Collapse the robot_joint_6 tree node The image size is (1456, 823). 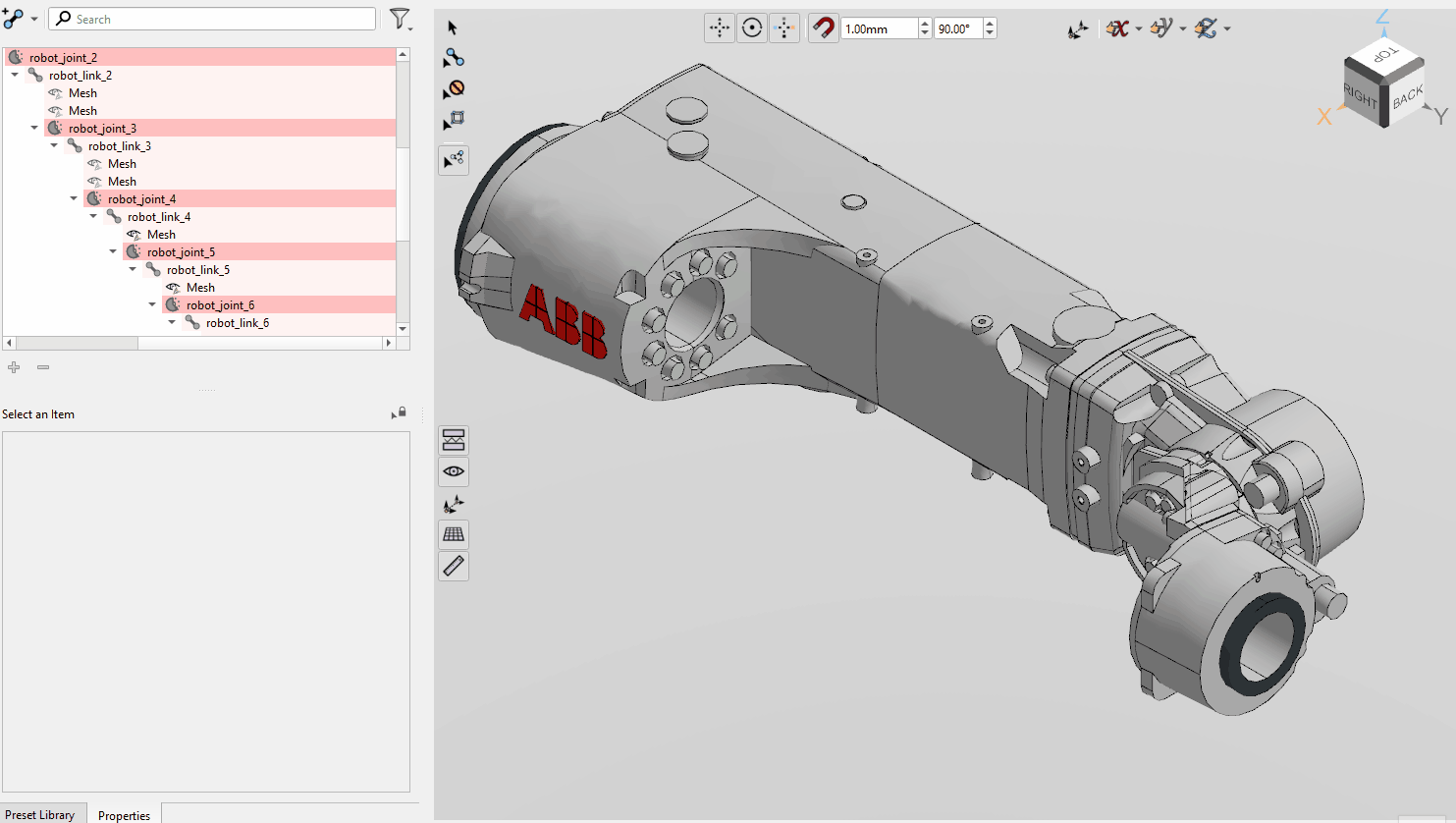[152, 304]
